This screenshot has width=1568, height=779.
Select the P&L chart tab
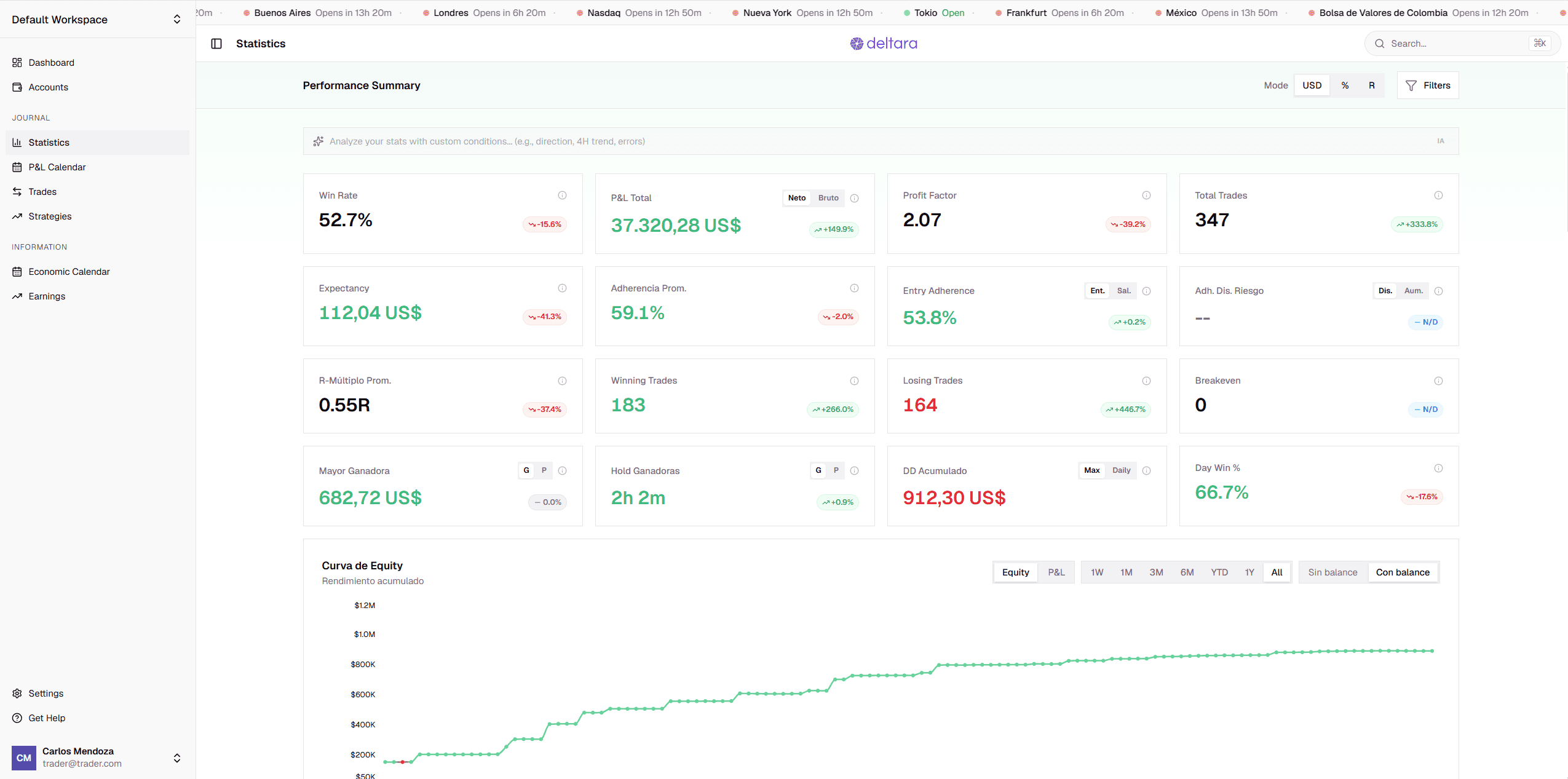(x=1056, y=572)
